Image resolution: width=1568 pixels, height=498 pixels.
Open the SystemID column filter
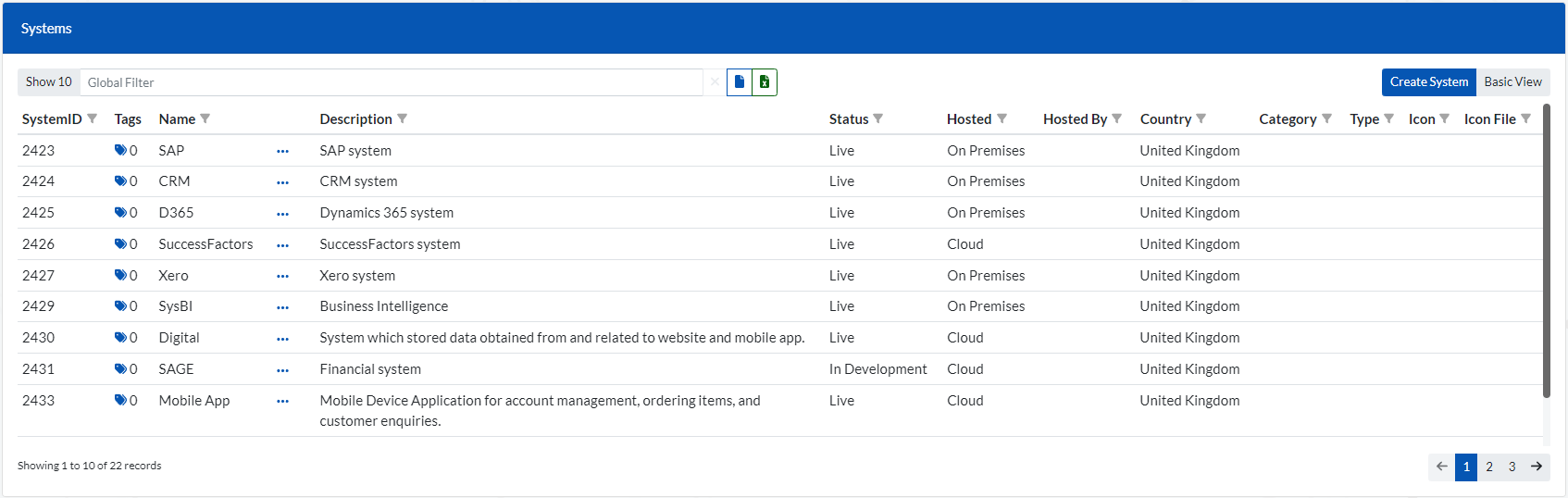click(x=92, y=118)
